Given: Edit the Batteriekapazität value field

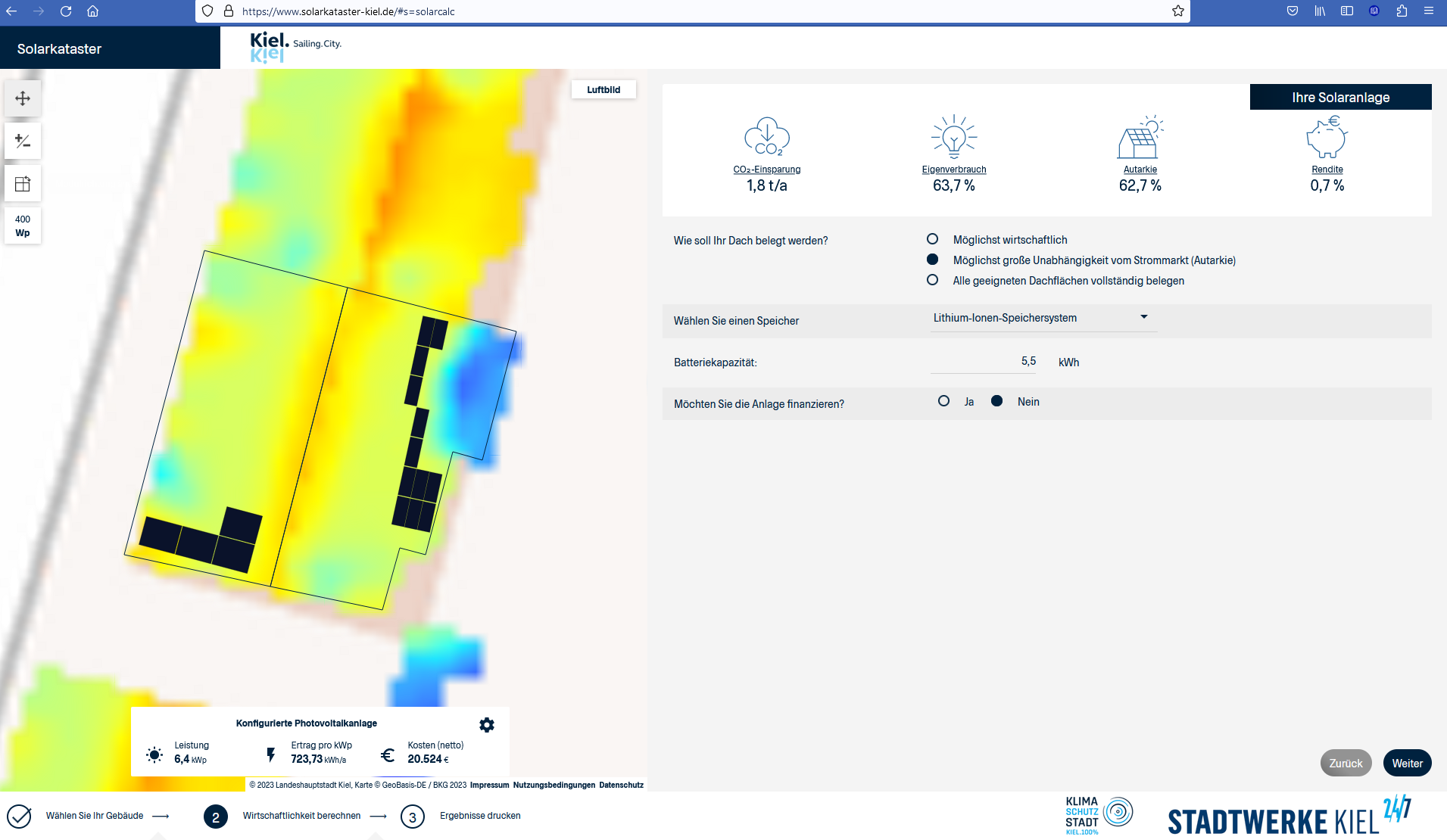Looking at the screenshot, I should tap(984, 362).
